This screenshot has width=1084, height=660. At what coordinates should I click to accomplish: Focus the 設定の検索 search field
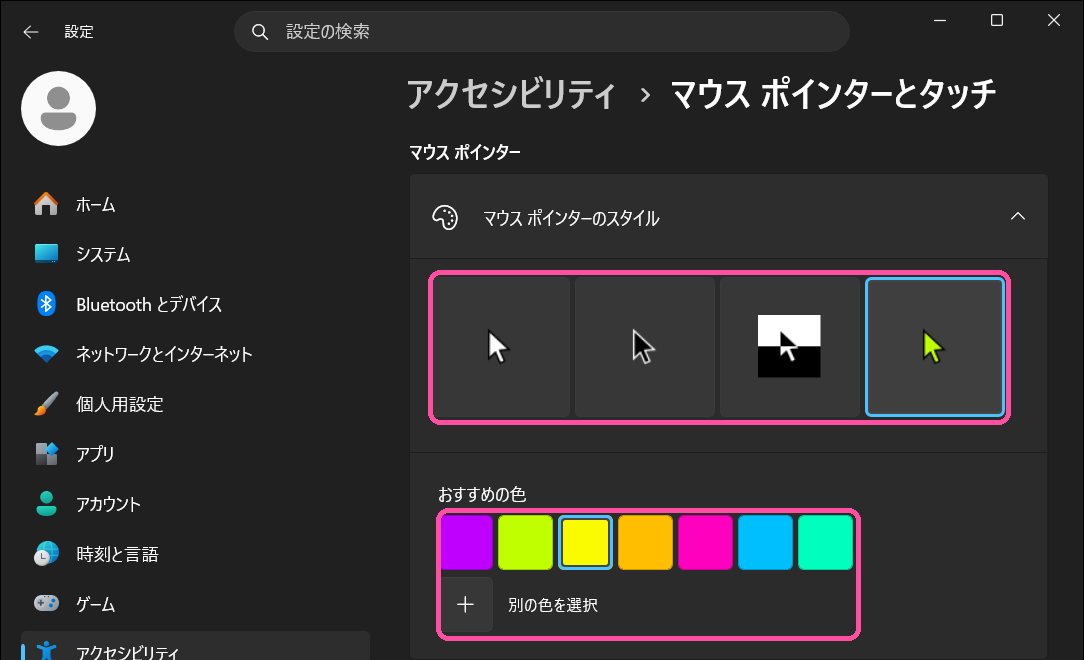(541, 31)
